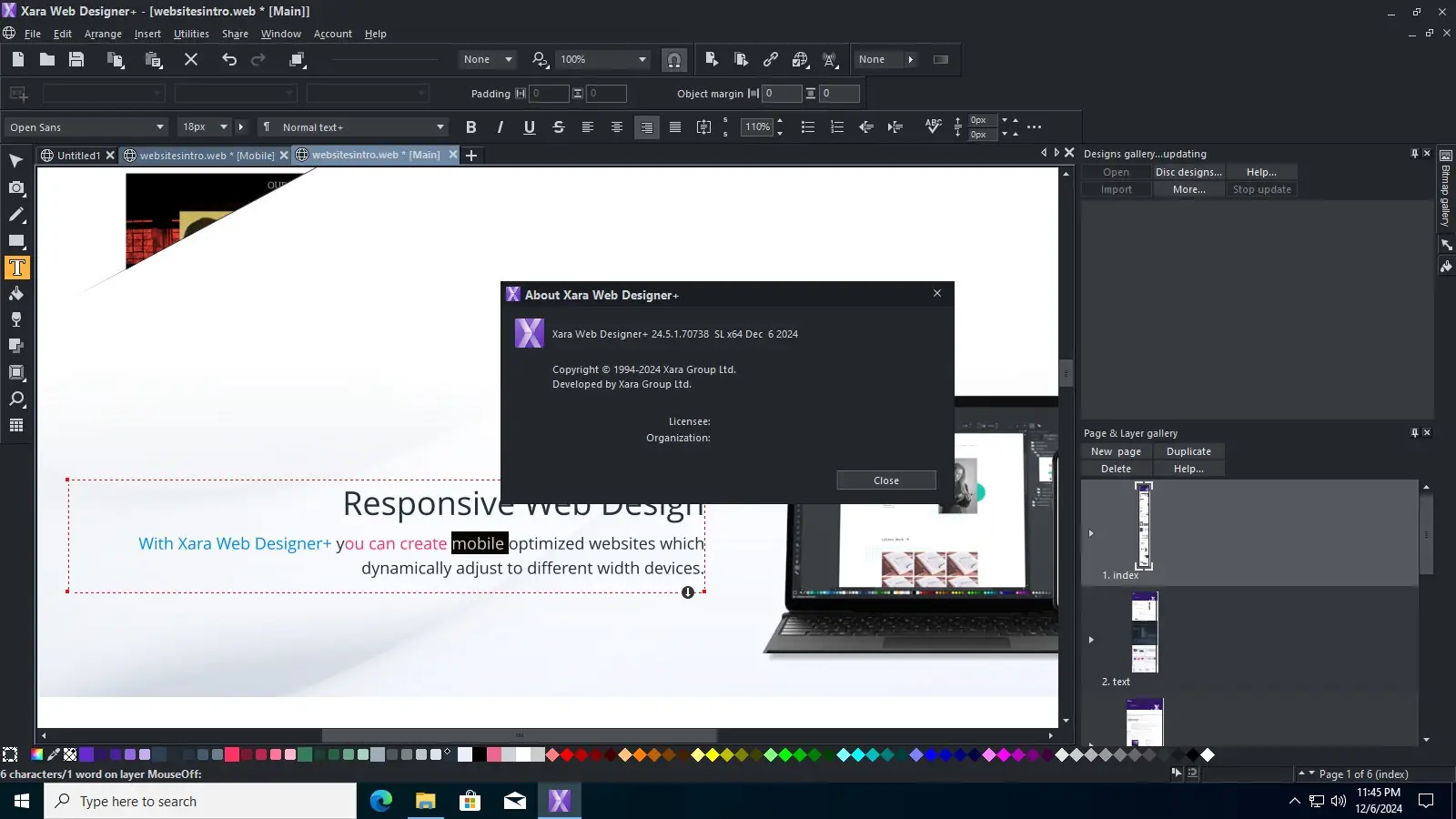Decrease text indent with the outdent icon

pyautogui.click(x=866, y=127)
